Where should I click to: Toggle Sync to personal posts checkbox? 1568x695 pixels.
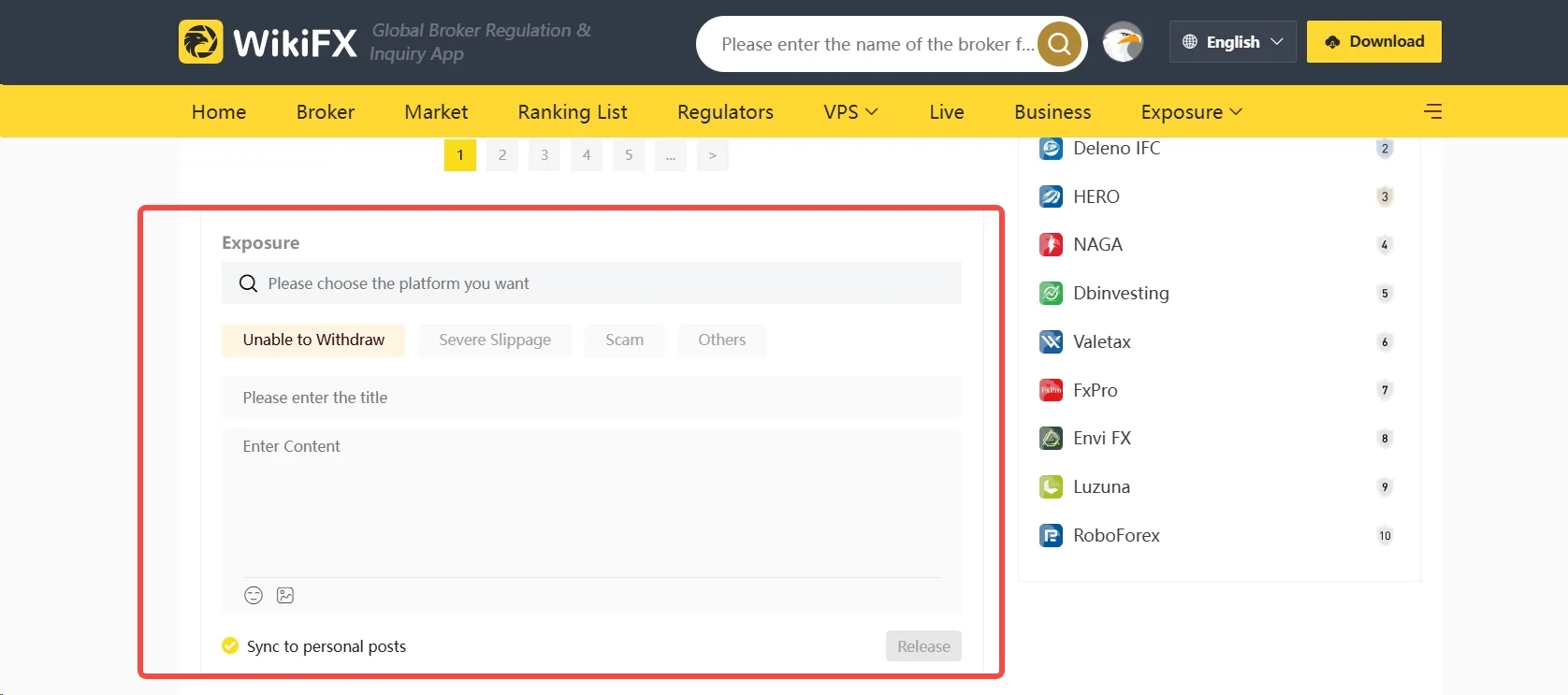pos(230,645)
